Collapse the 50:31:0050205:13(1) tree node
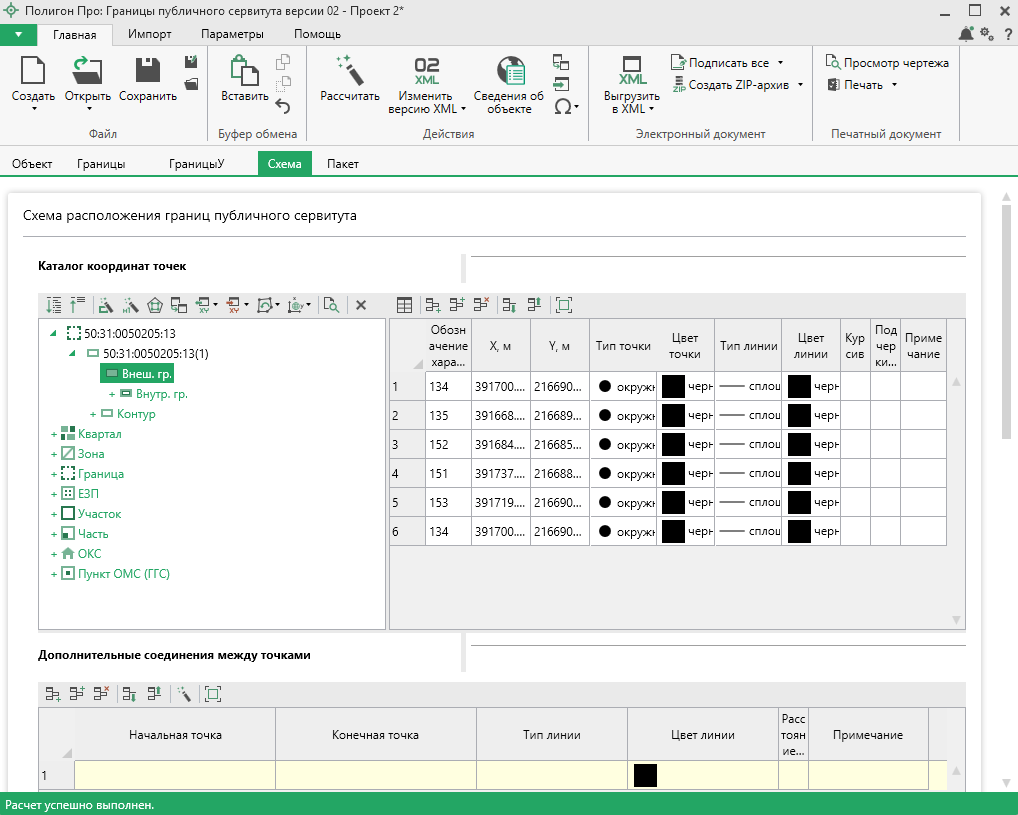This screenshot has height=815, width=1018. tap(73, 354)
